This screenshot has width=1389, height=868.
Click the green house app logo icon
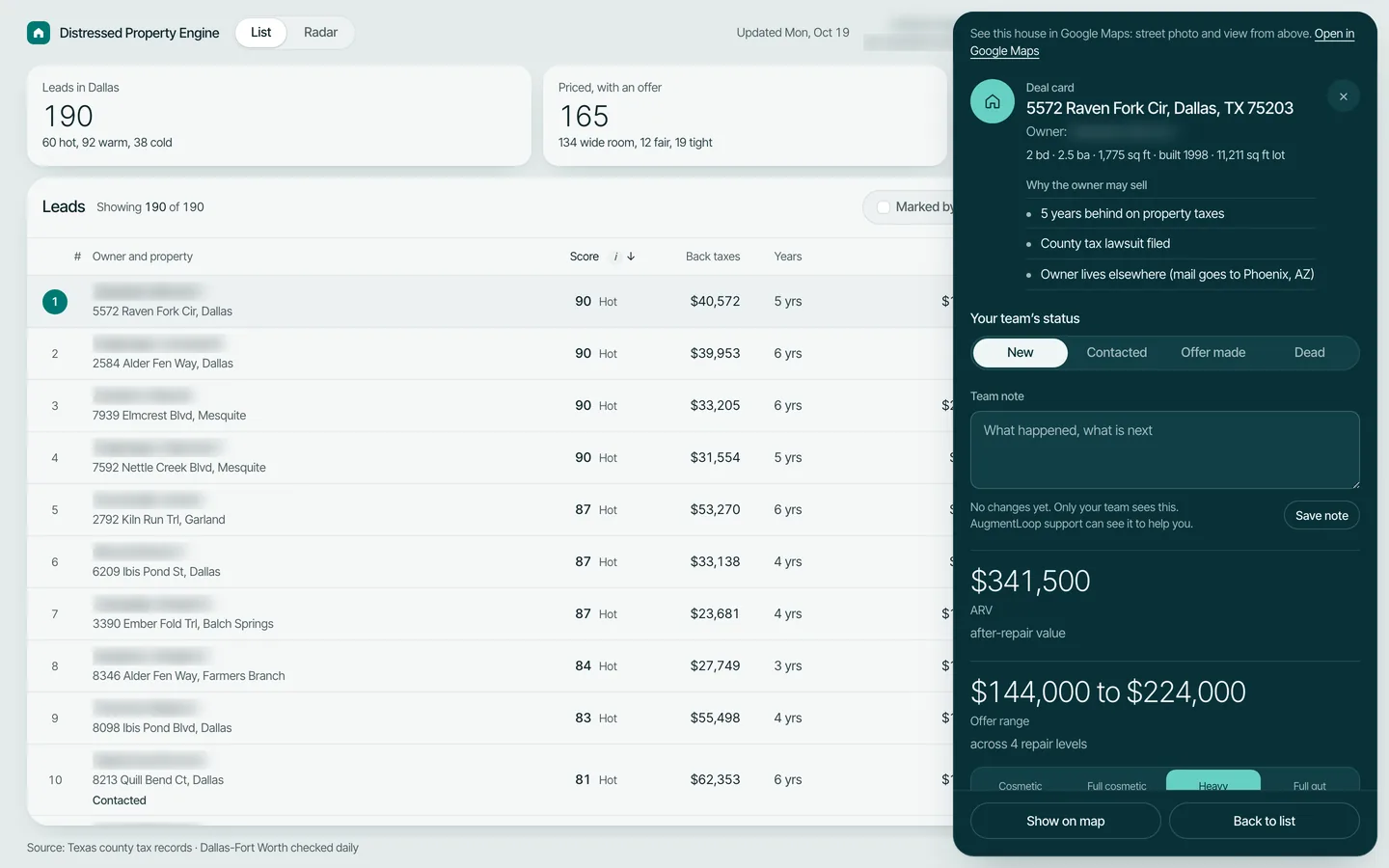tap(39, 33)
